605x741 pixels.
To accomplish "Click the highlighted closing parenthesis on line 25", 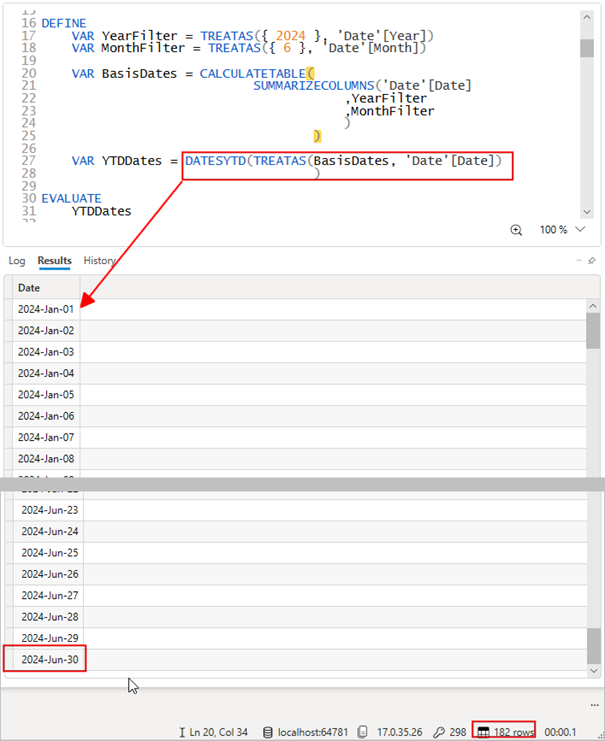I will tap(317, 136).
